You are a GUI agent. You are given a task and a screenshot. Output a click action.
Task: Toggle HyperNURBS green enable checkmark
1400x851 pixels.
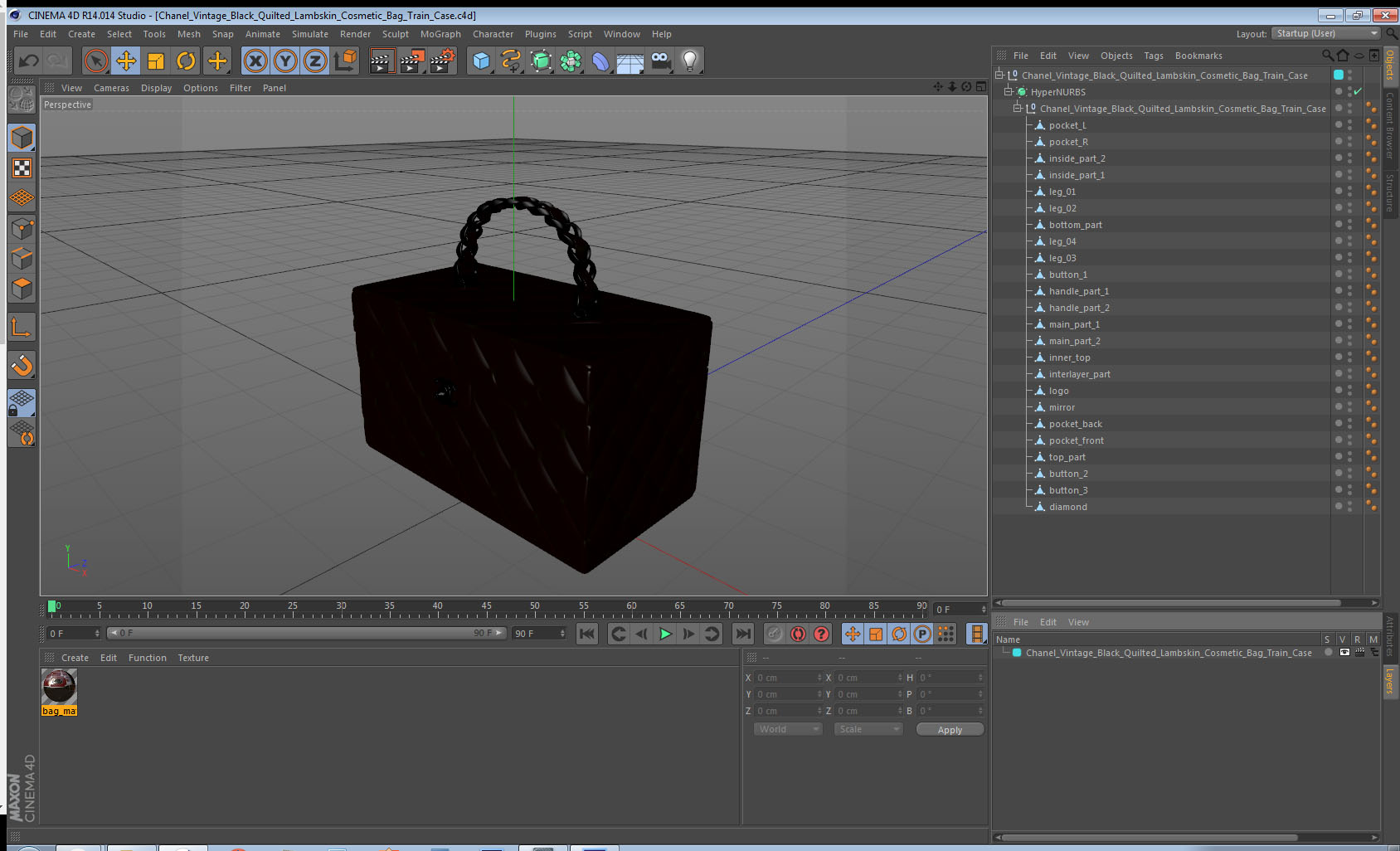1358,92
